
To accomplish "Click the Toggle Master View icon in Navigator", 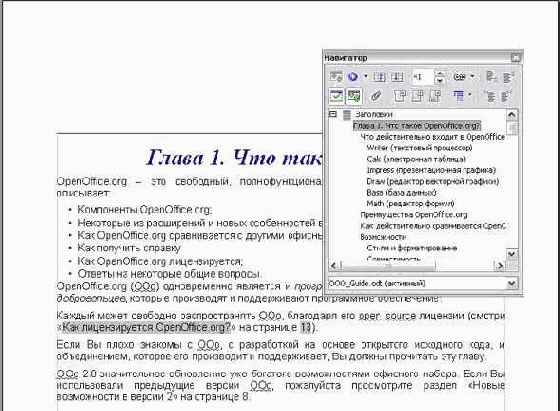I will pos(336,77).
